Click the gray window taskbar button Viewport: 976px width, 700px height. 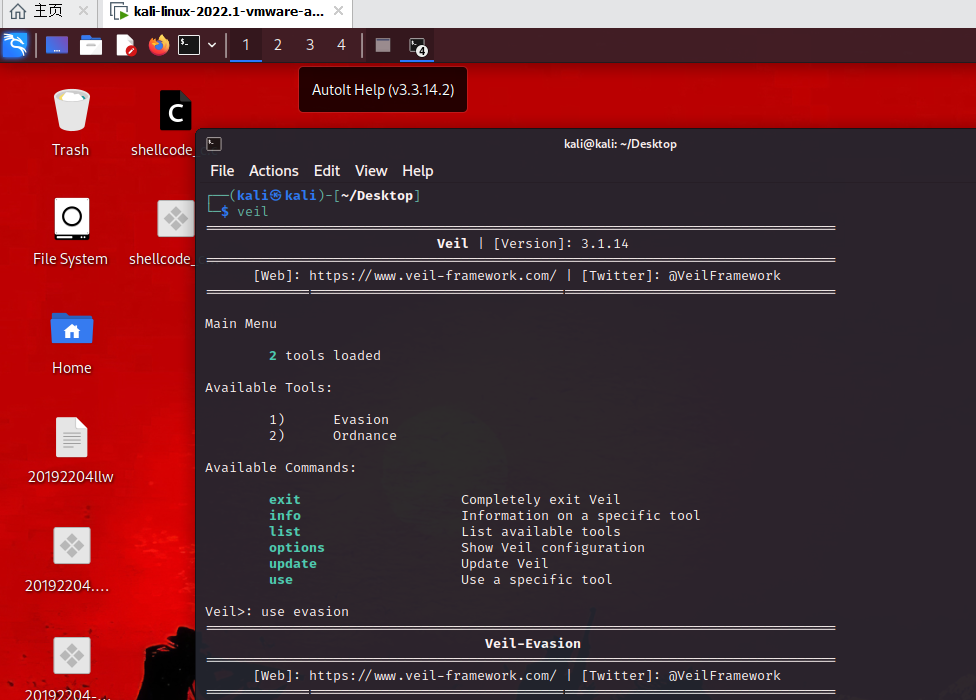coord(383,45)
